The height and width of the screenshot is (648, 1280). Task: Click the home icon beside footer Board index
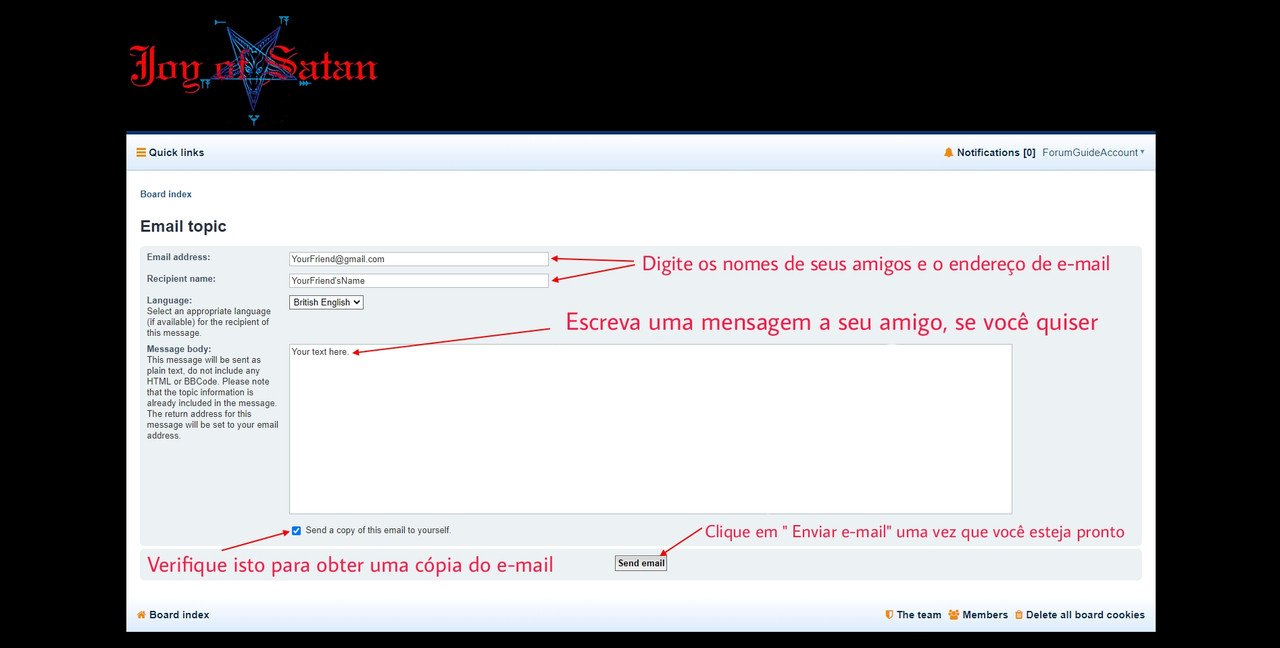click(x=141, y=615)
